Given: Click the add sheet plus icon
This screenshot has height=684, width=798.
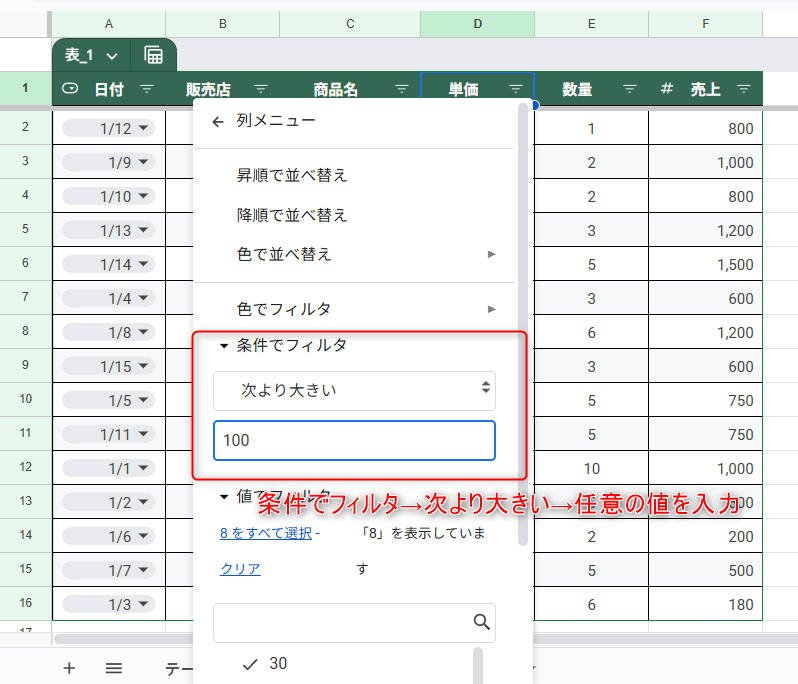Looking at the screenshot, I should (x=69, y=668).
